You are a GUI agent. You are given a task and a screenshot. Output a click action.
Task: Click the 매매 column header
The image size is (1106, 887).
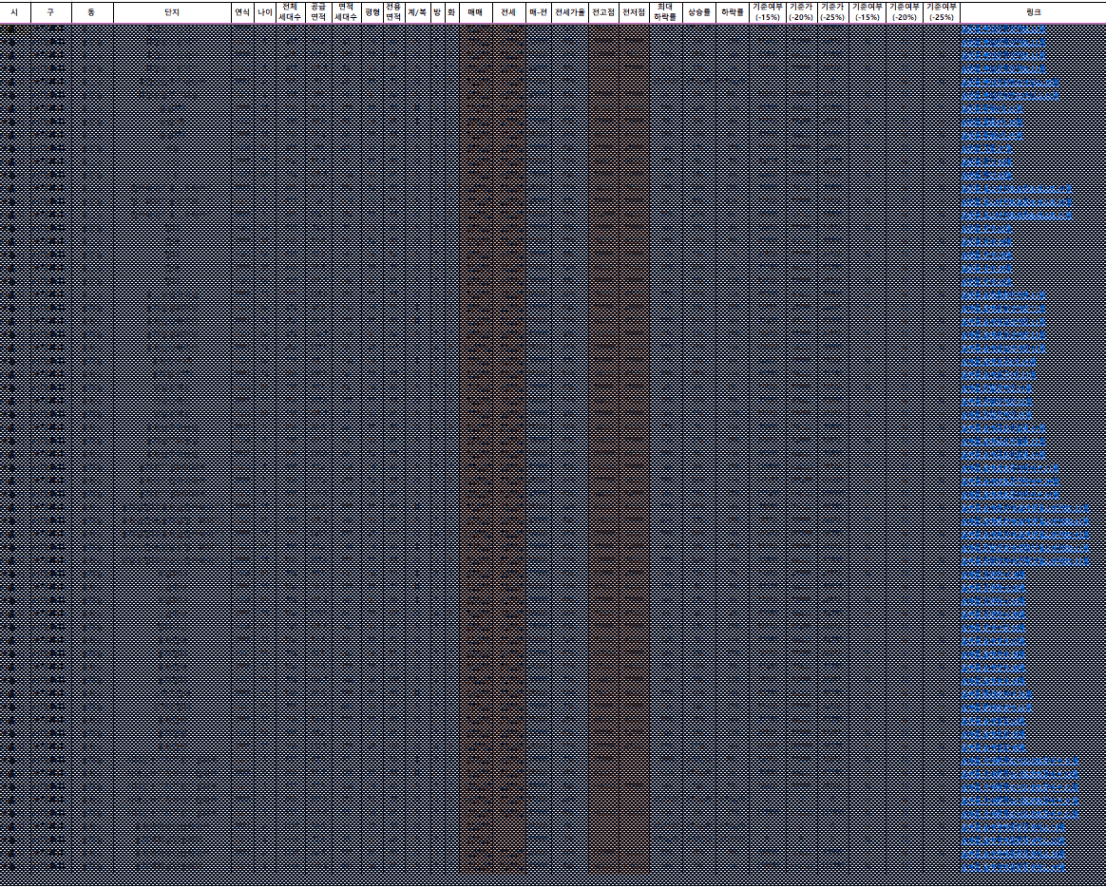(476, 12)
